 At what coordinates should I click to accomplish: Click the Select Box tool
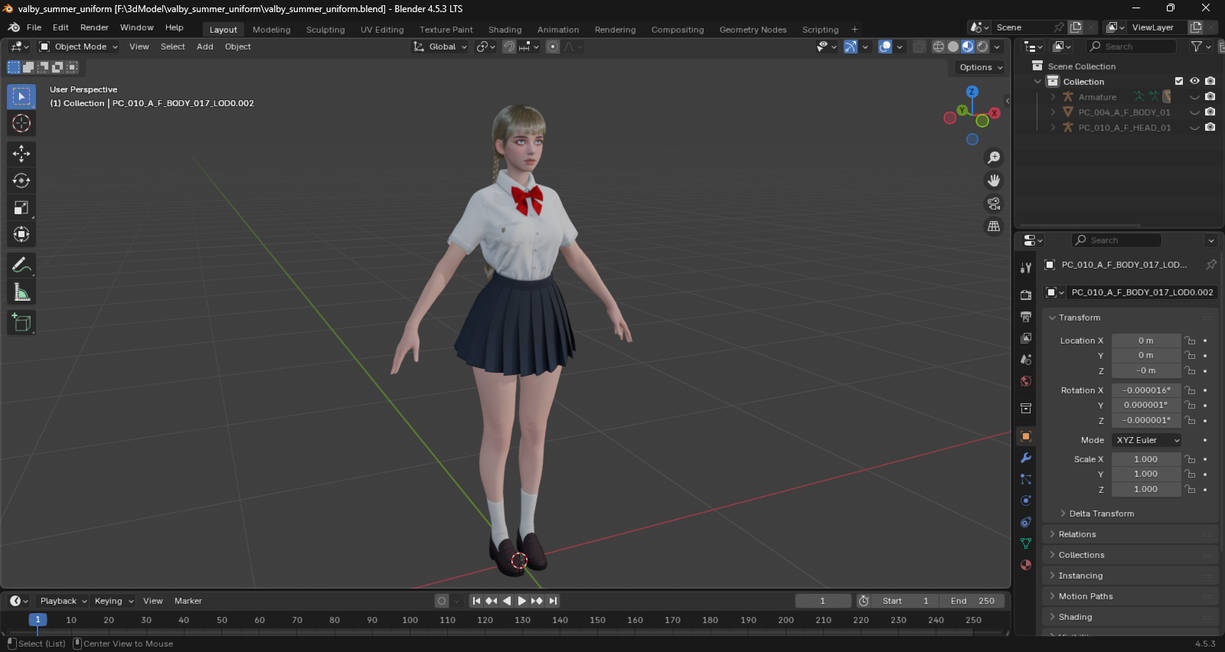[x=21, y=97]
